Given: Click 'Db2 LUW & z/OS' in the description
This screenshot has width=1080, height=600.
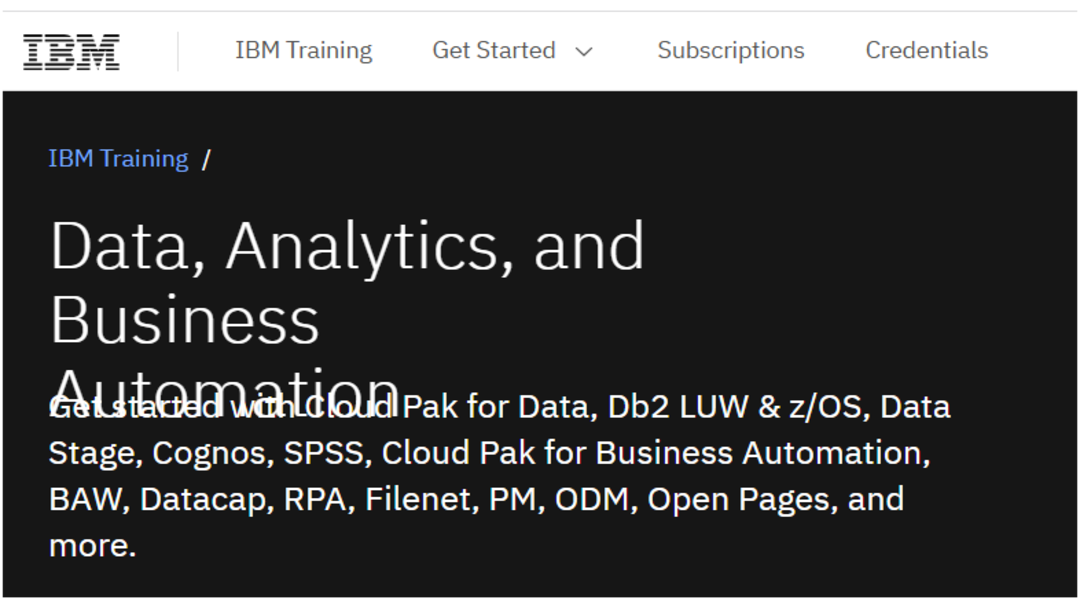Looking at the screenshot, I should click(x=735, y=406).
